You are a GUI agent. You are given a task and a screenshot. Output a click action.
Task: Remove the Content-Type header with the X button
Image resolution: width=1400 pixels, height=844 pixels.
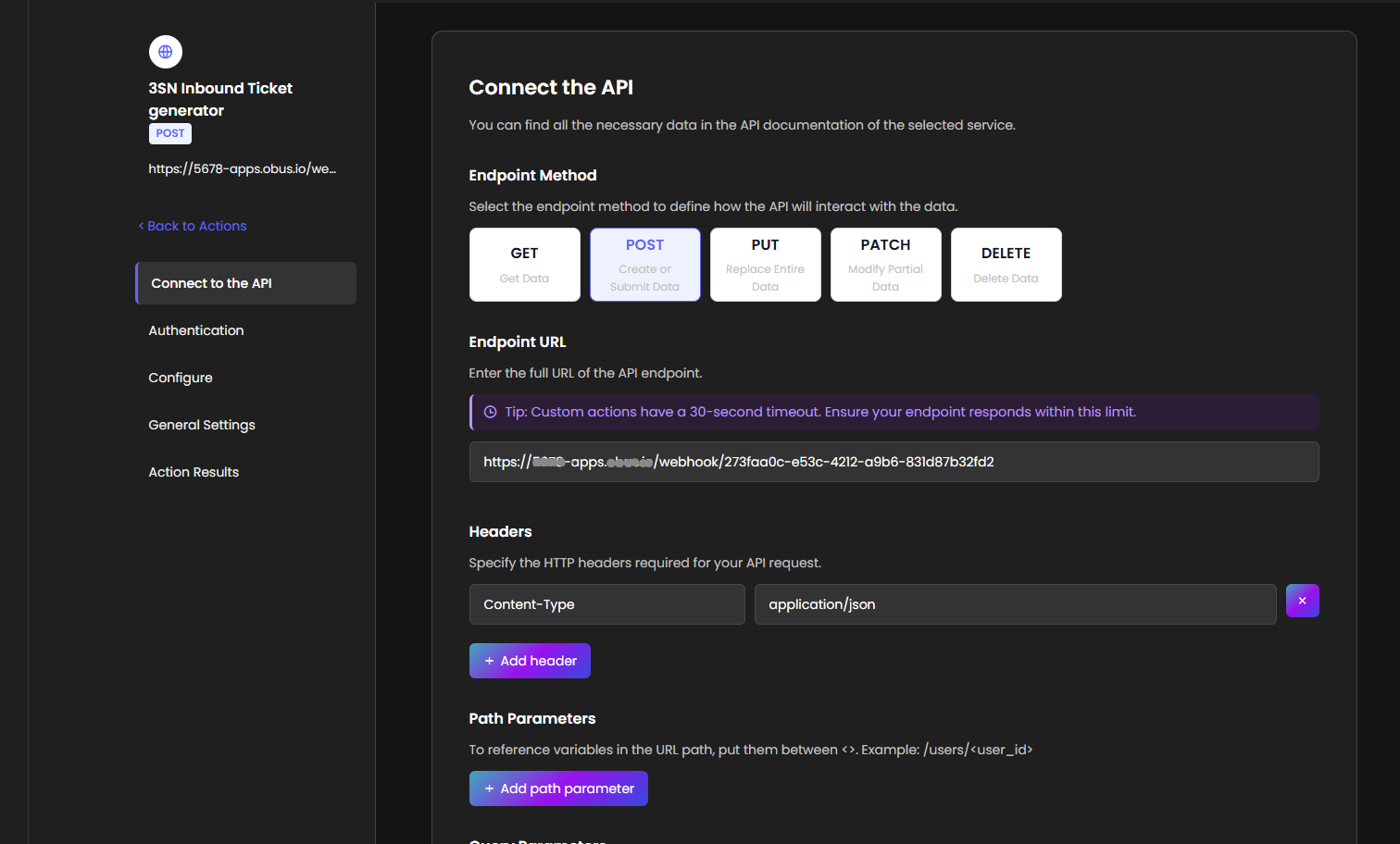click(x=1302, y=601)
